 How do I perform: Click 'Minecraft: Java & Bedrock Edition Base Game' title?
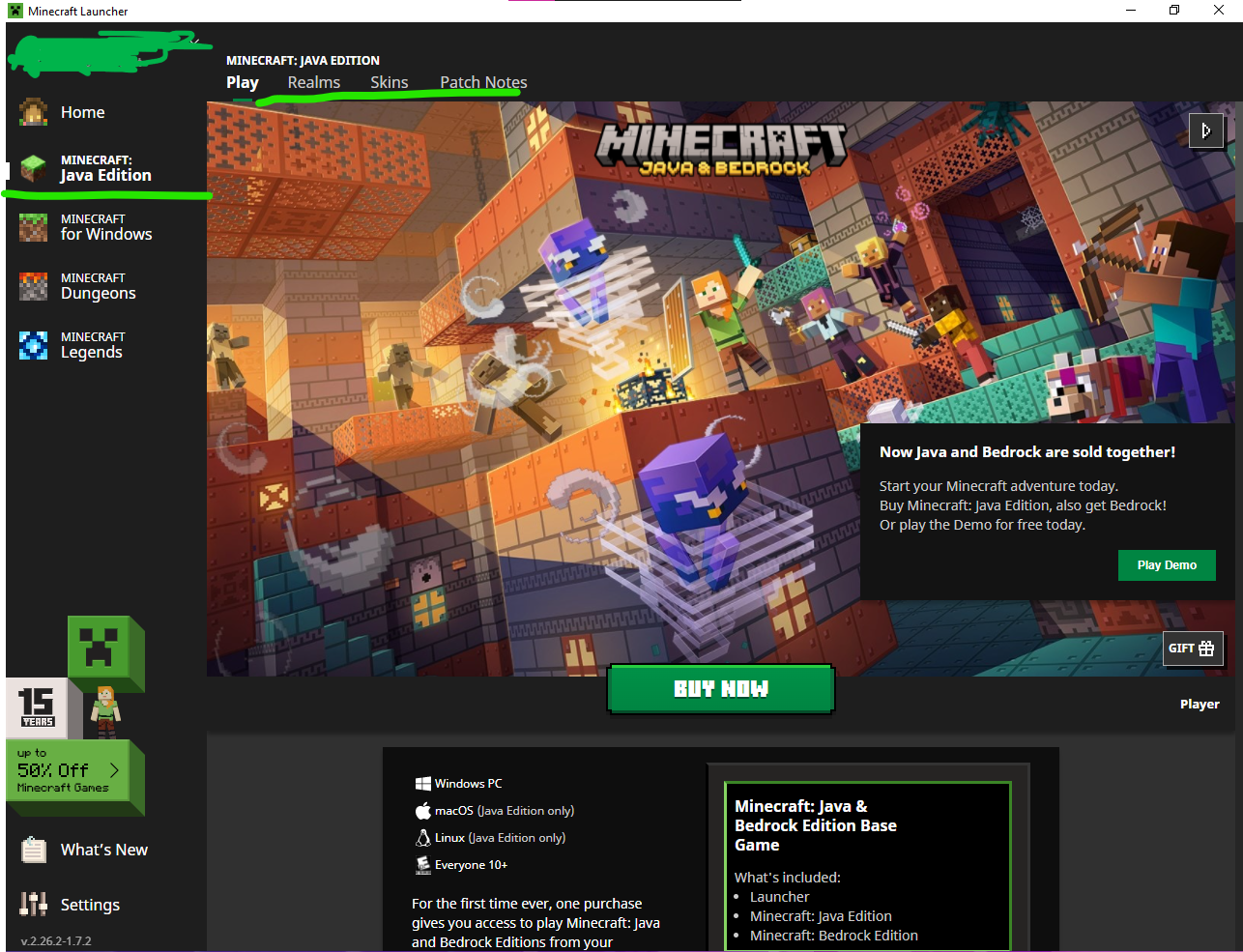coord(816,825)
